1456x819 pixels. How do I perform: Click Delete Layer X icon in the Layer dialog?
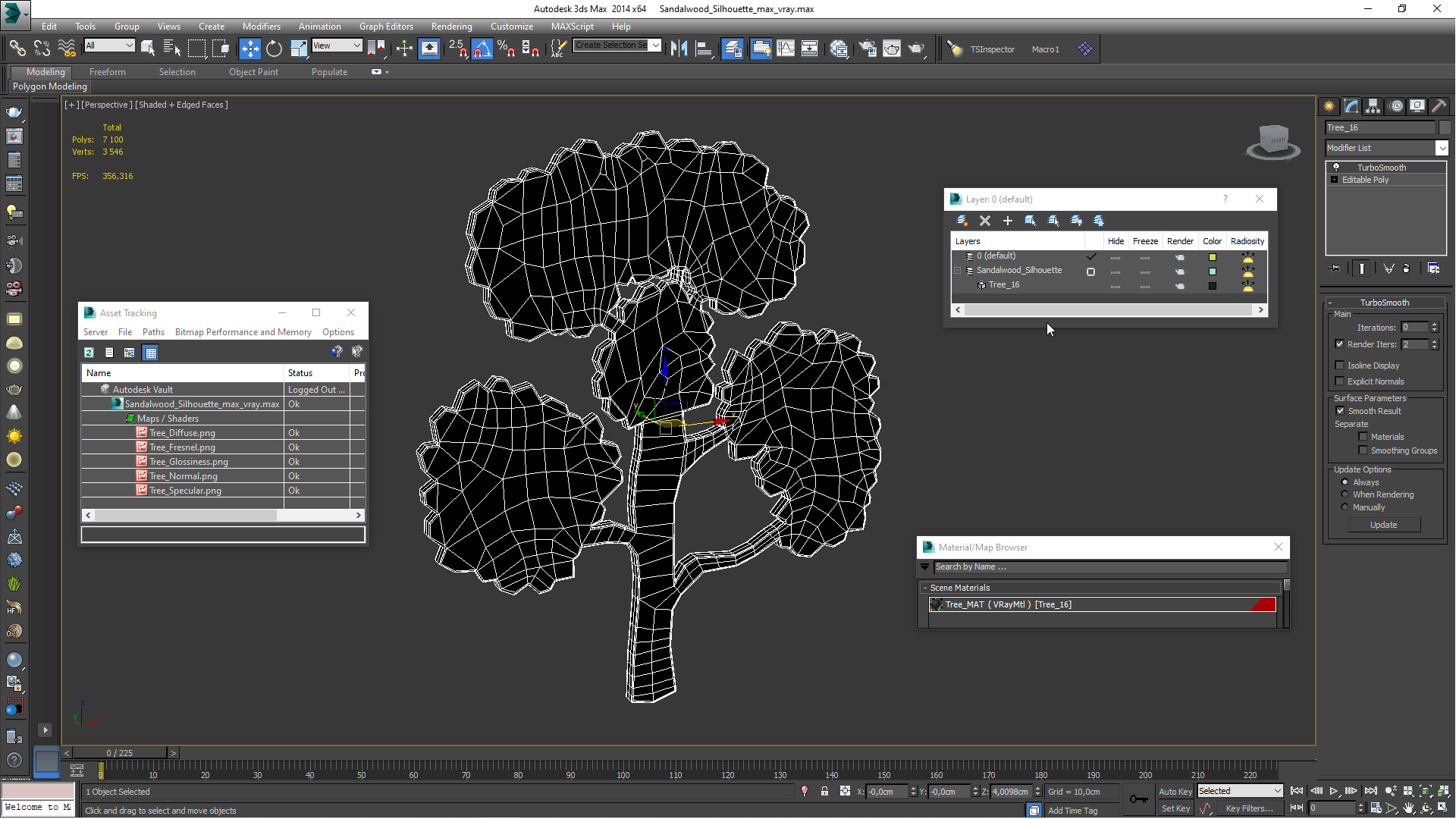tap(984, 221)
